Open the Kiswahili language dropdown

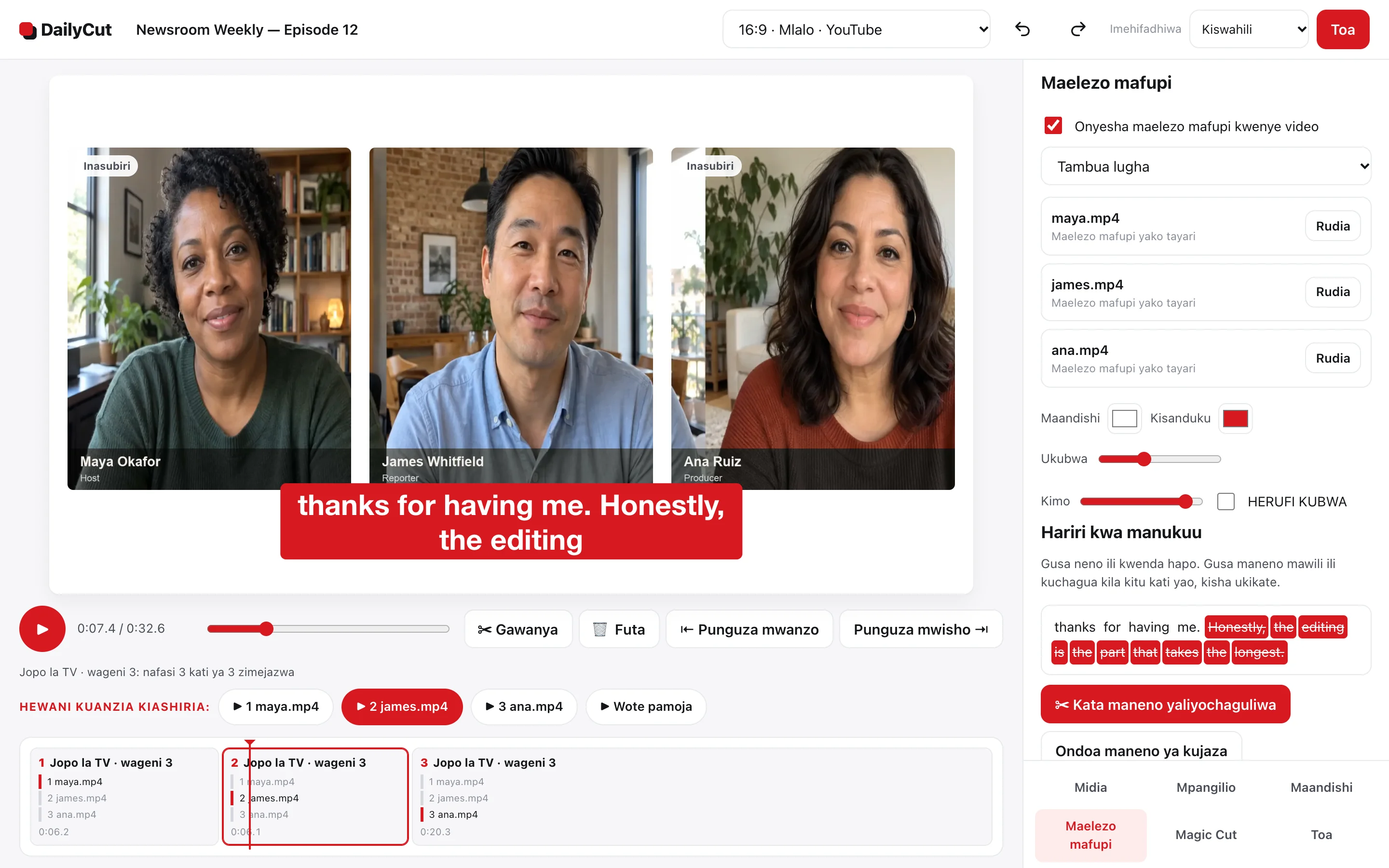click(x=1248, y=29)
